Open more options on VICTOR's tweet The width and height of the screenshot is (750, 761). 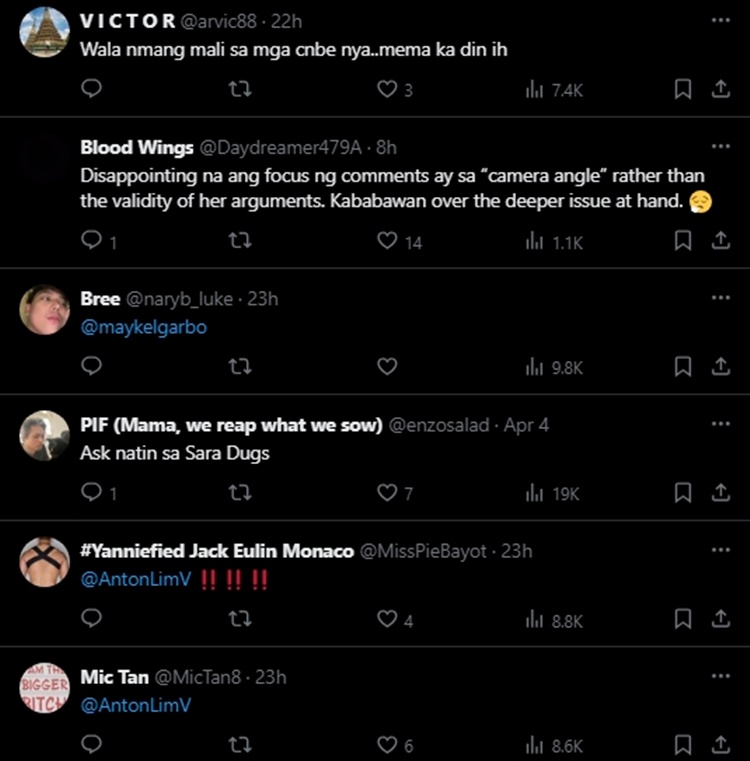pyautogui.click(x=720, y=20)
